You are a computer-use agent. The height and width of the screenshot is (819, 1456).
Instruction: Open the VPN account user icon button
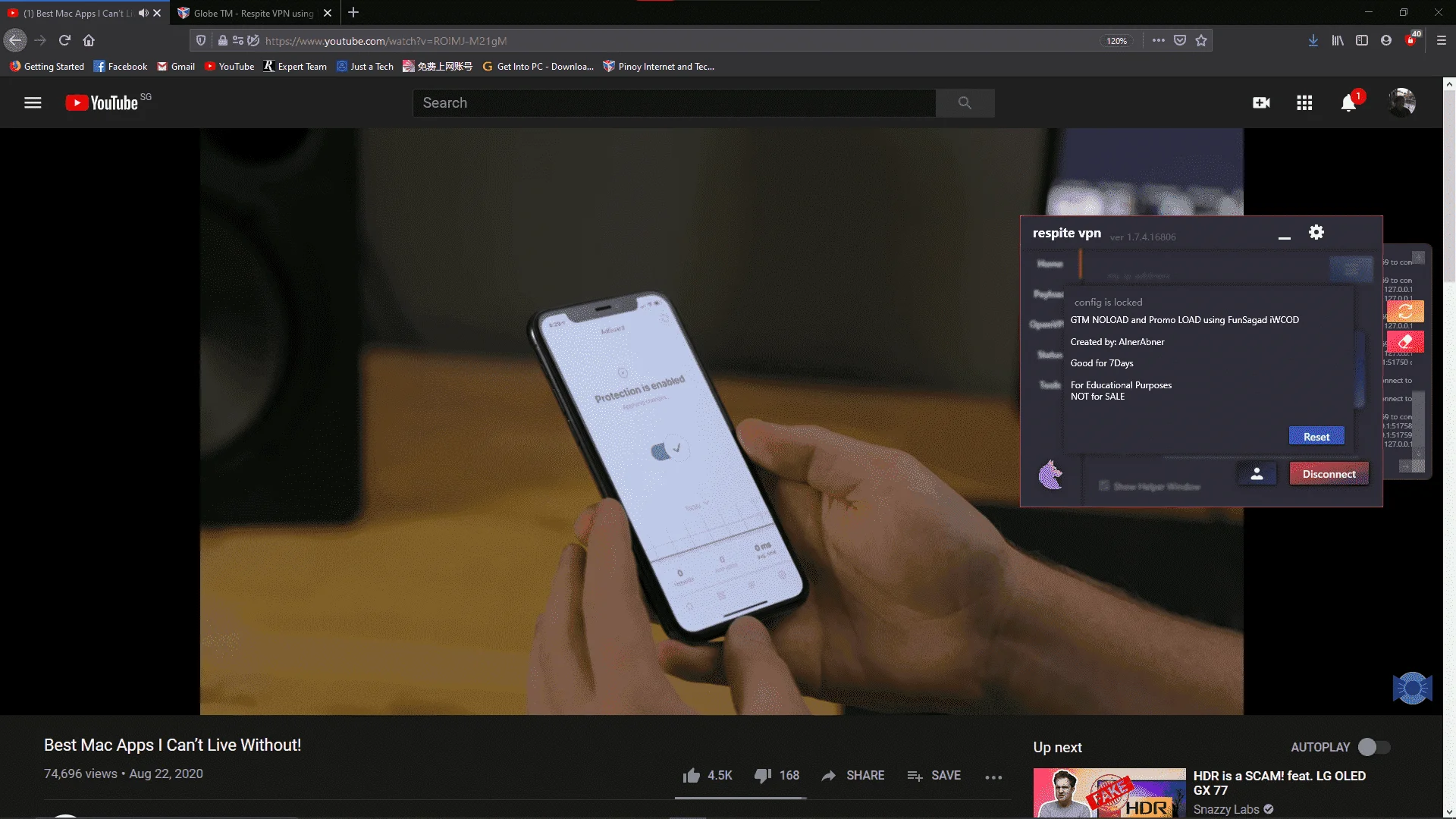tap(1257, 474)
